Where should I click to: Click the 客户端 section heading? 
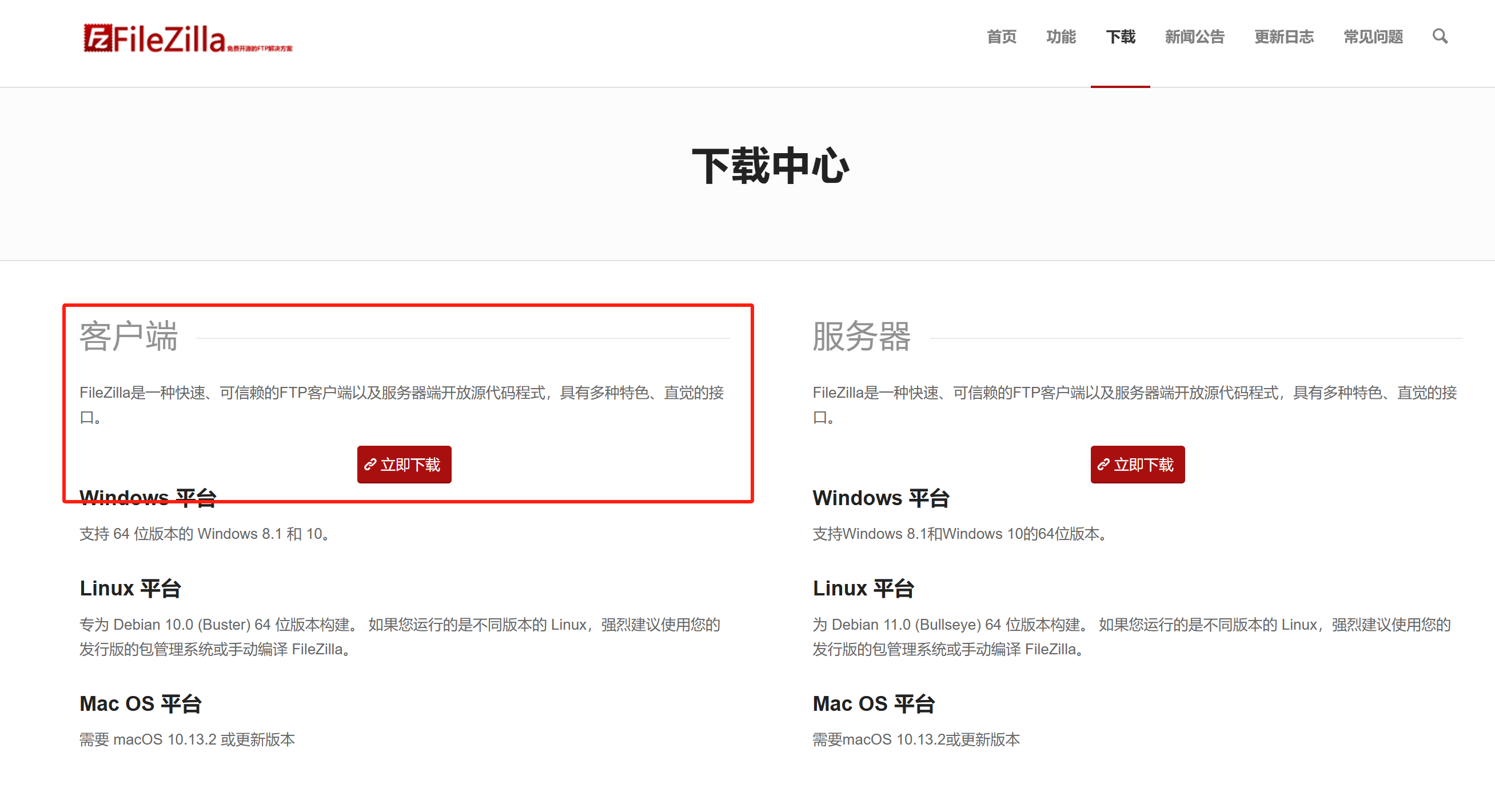coord(129,337)
